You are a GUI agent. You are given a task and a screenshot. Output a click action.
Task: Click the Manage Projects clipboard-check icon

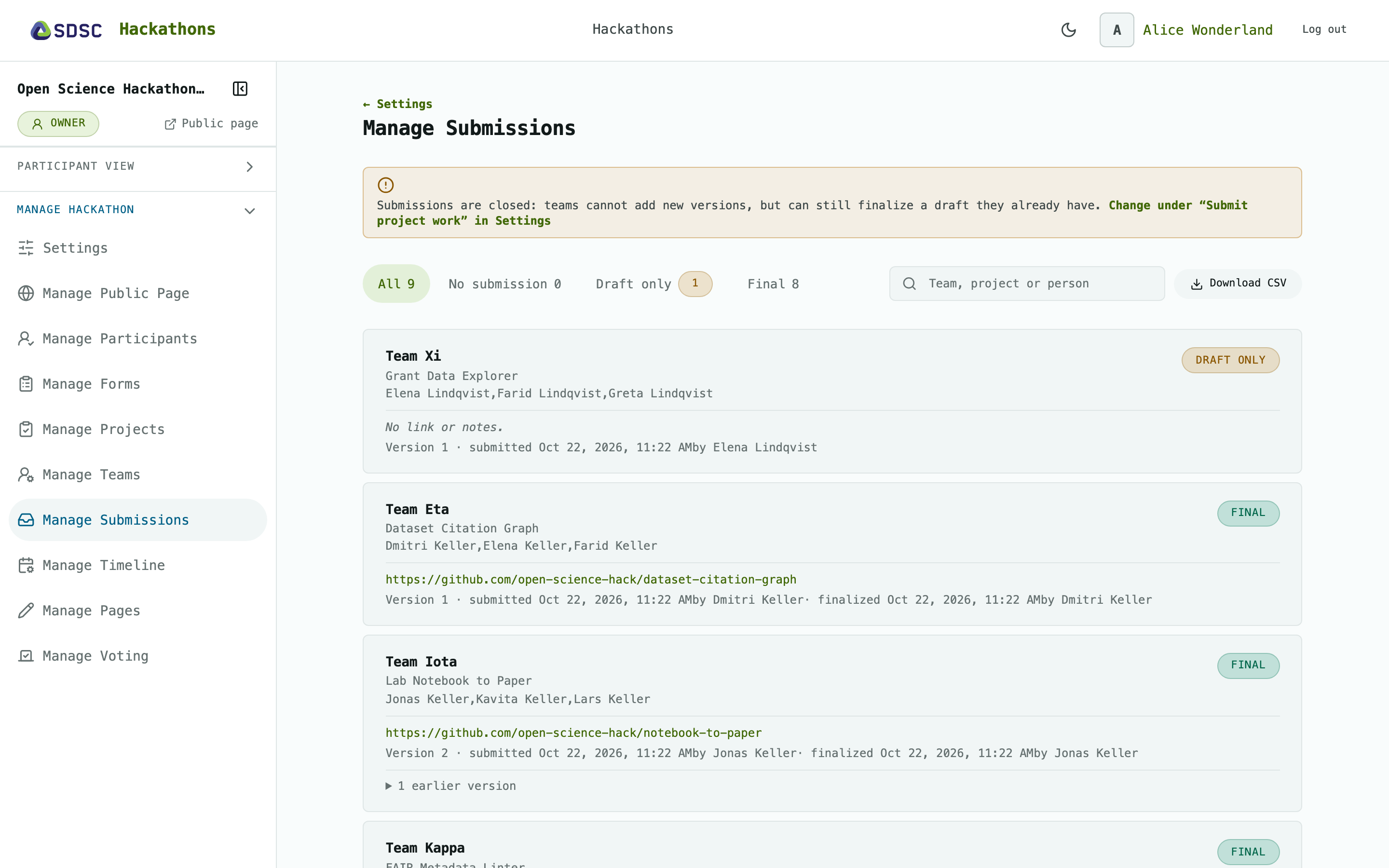click(26, 429)
